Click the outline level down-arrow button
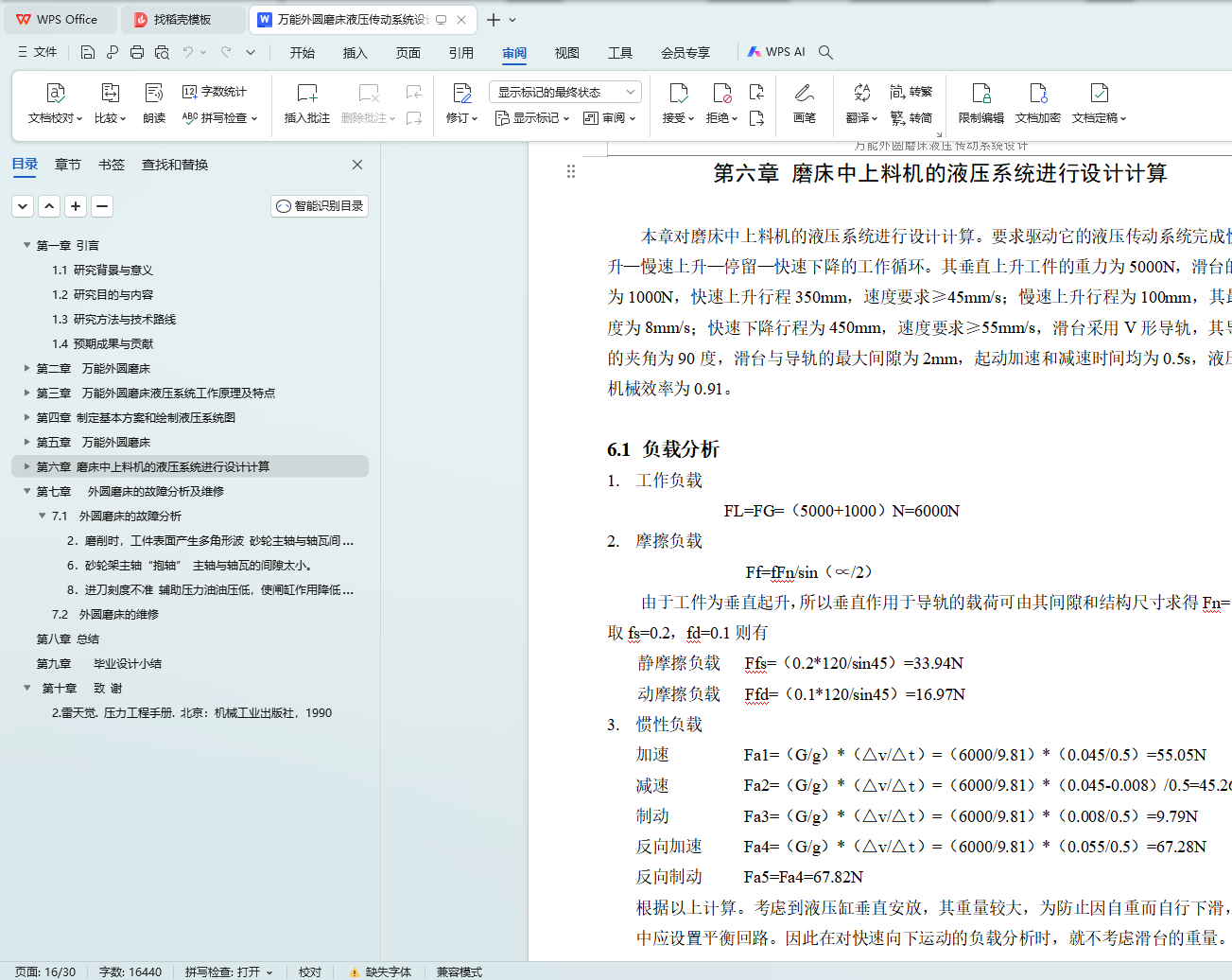The width and height of the screenshot is (1232, 980). click(x=23, y=206)
